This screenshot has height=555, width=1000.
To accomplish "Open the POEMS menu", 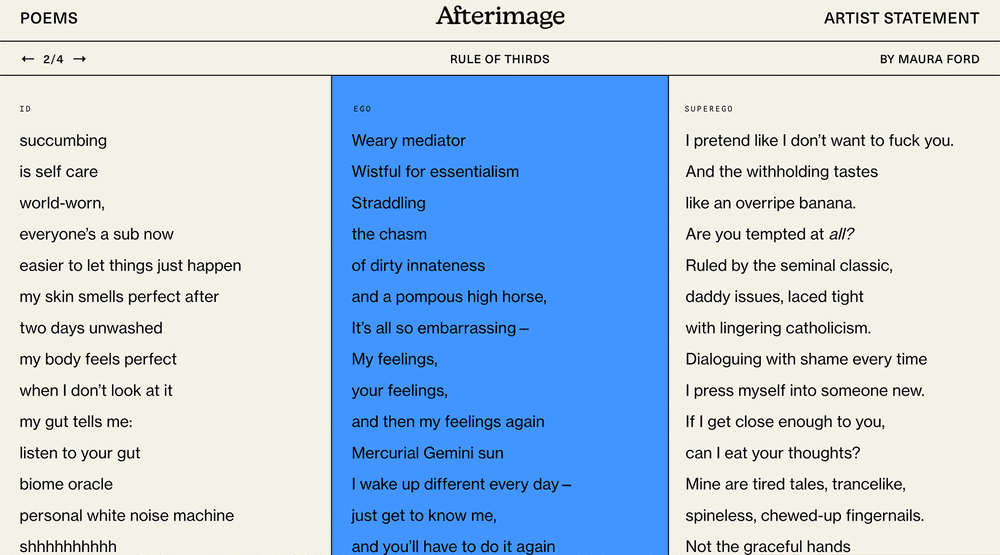I will tap(49, 18).
